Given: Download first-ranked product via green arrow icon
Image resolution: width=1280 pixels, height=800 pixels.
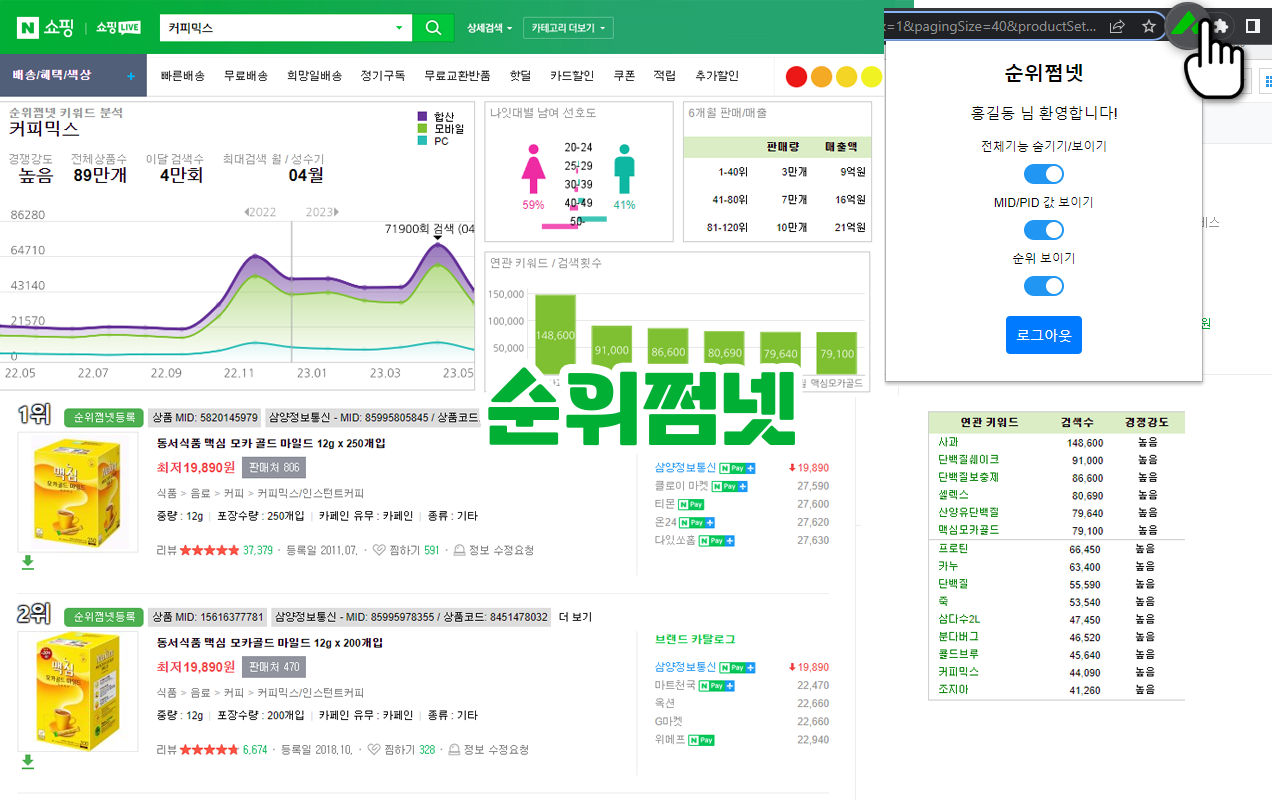Looking at the screenshot, I should click(x=28, y=563).
